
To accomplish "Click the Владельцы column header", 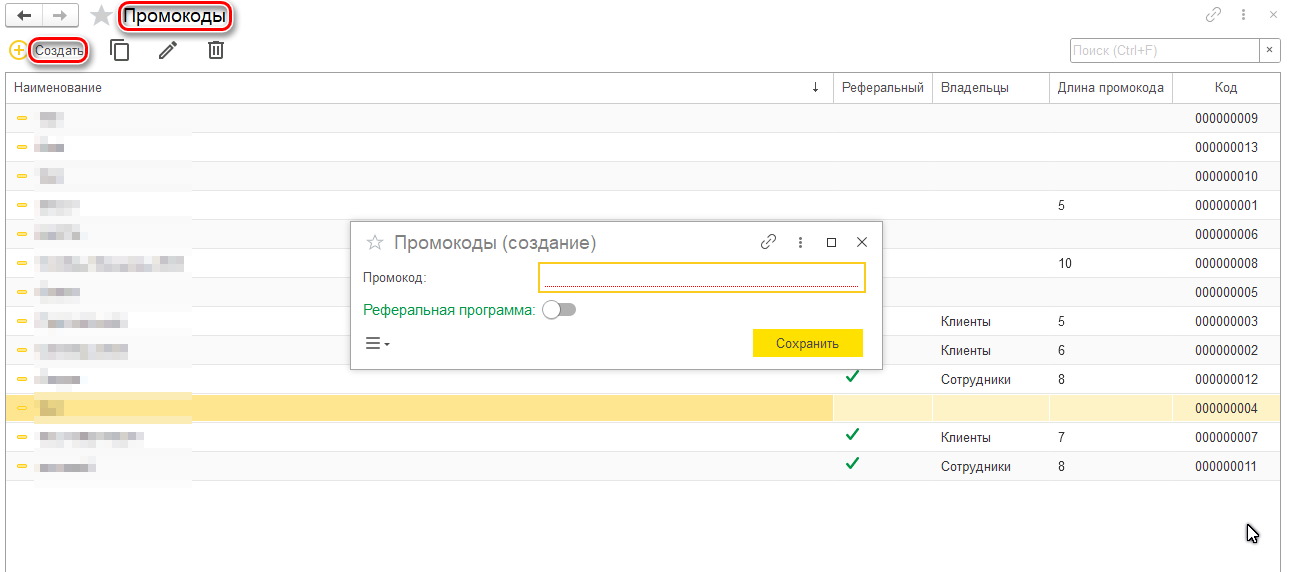I will pos(991,88).
